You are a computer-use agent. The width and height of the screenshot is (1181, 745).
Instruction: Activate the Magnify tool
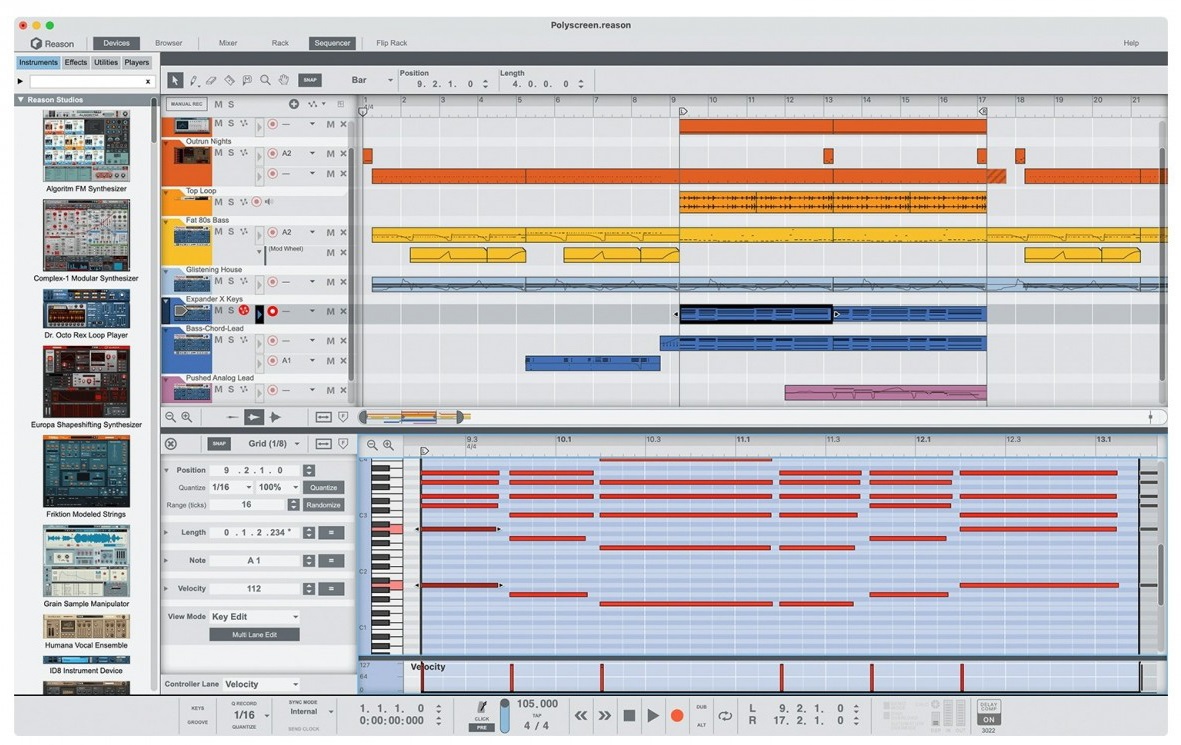pyautogui.click(x=265, y=80)
